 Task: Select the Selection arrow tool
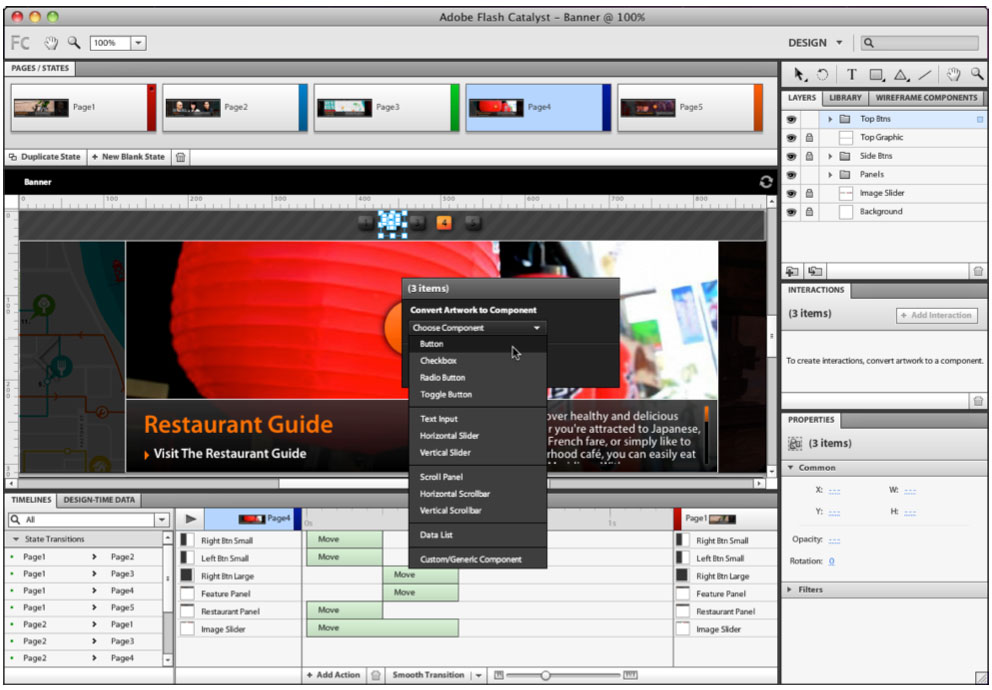click(800, 75)
